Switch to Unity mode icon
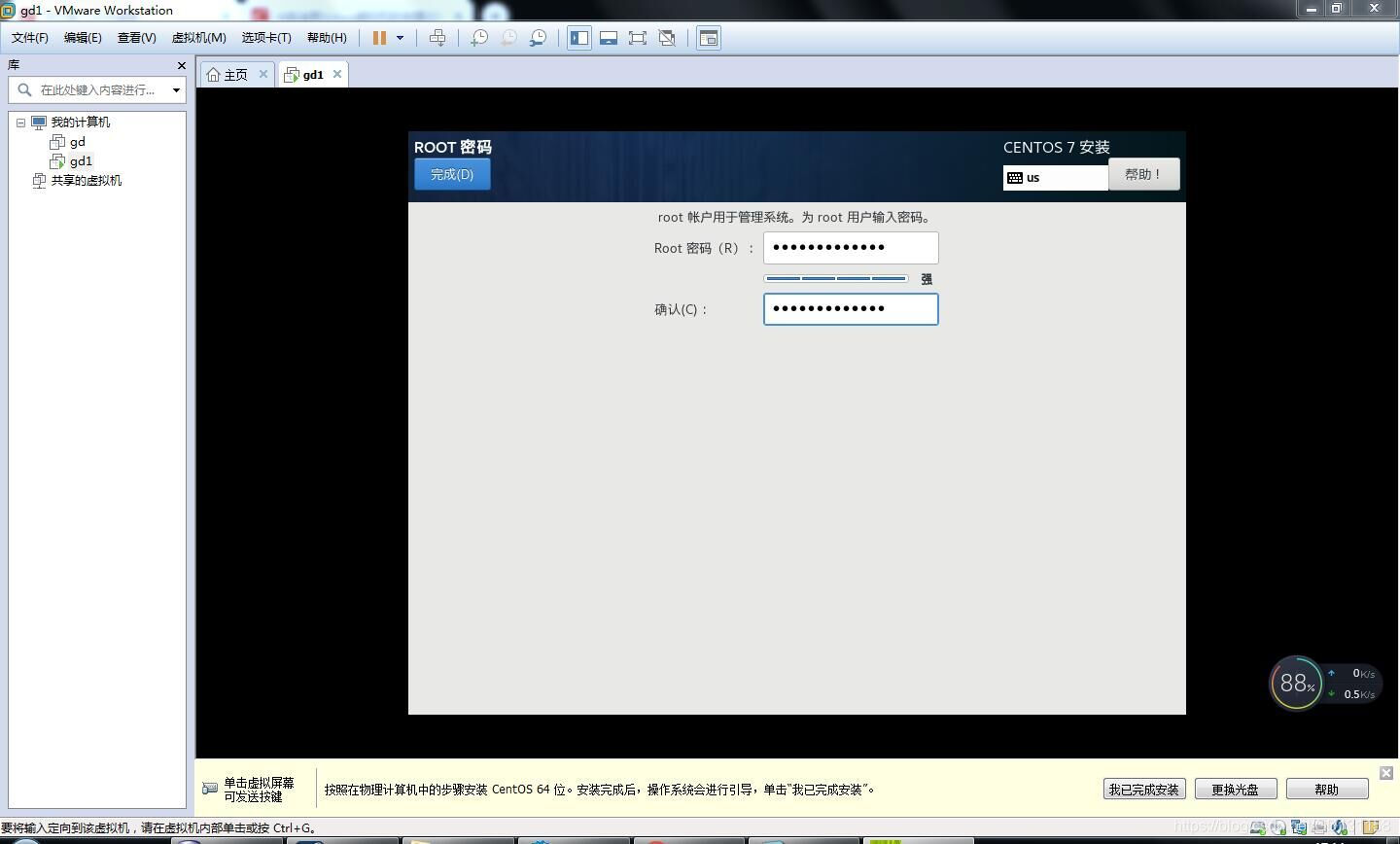Viewport: 1400px width, 844px height. coord(667,38)
